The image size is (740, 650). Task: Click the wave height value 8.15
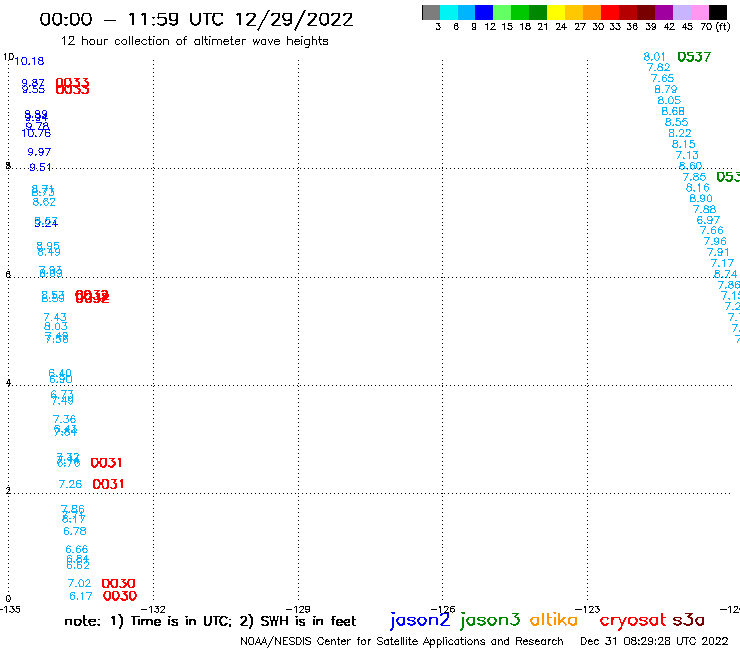tap(684, 144)
